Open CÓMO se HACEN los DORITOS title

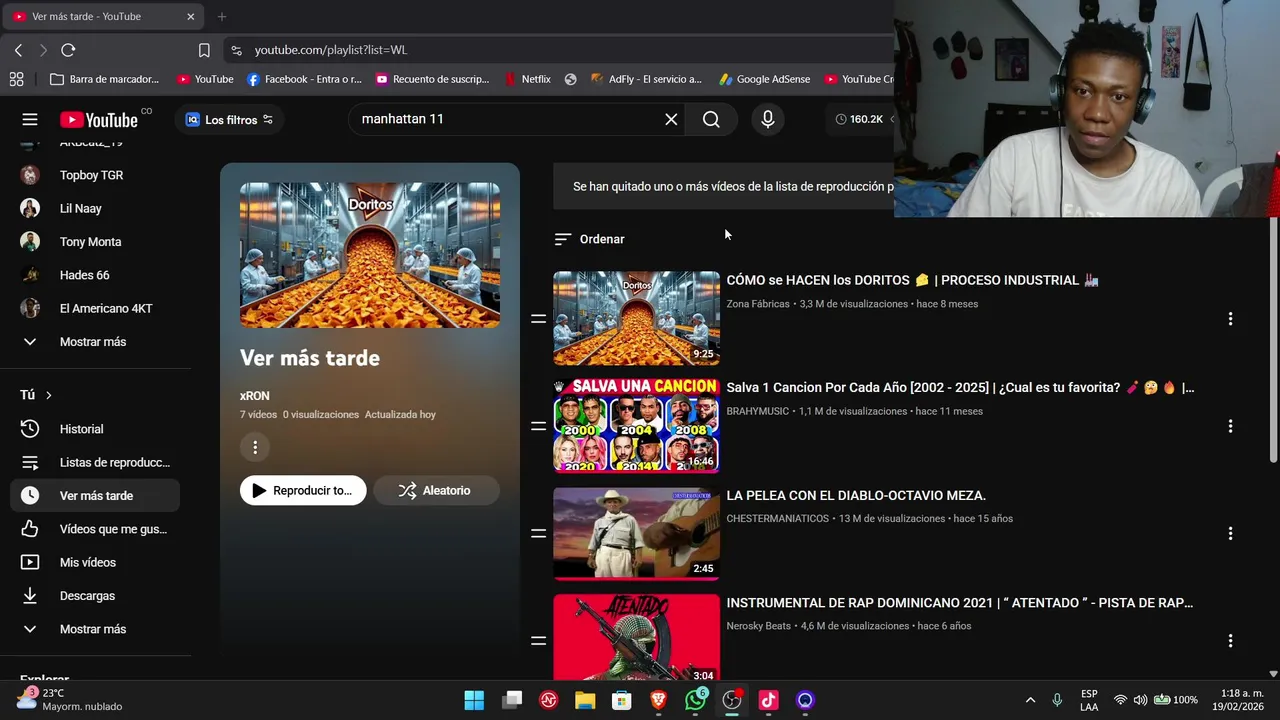[x=912, y=280]
